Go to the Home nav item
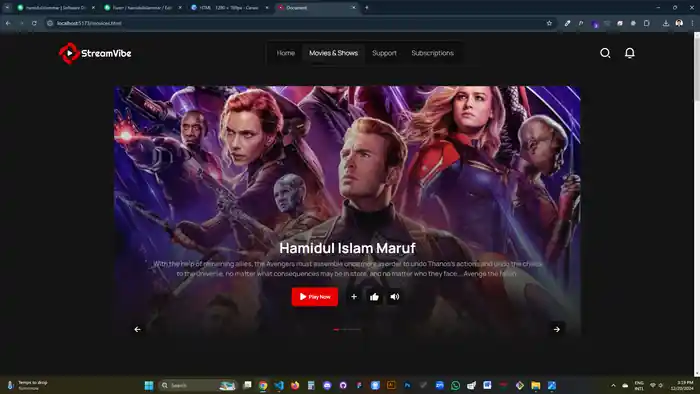Screen dimensions: 700x394 tap(286, 53)
